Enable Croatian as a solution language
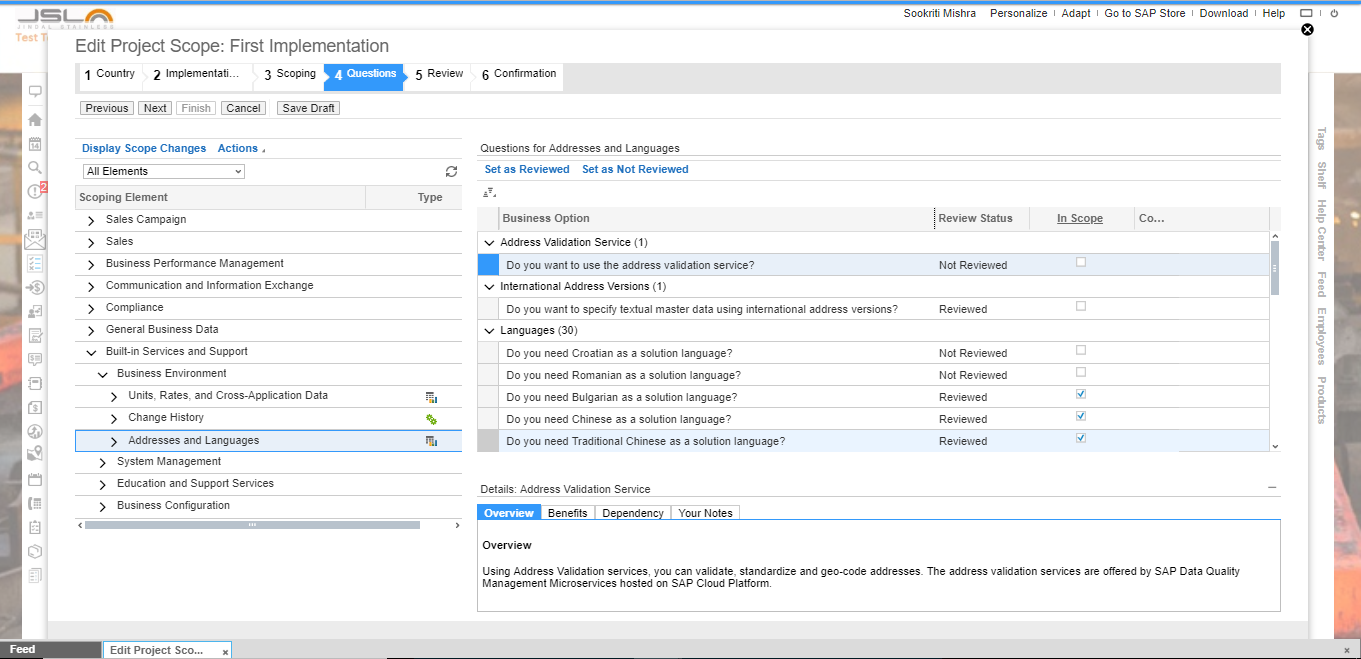Viewport: 1361px width, 659px height. click(1080, 351)
